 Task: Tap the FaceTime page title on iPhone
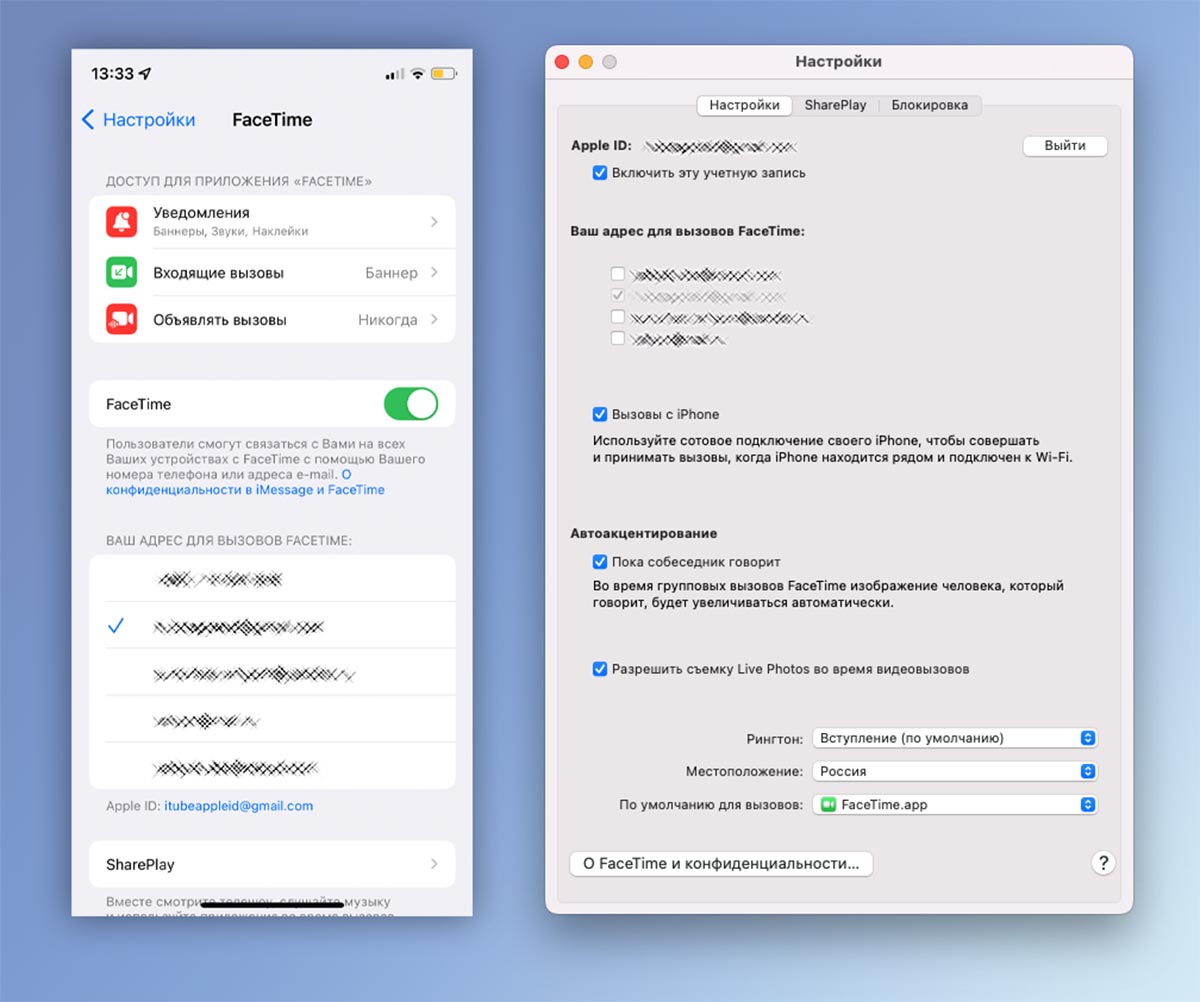tap(272, 120)
